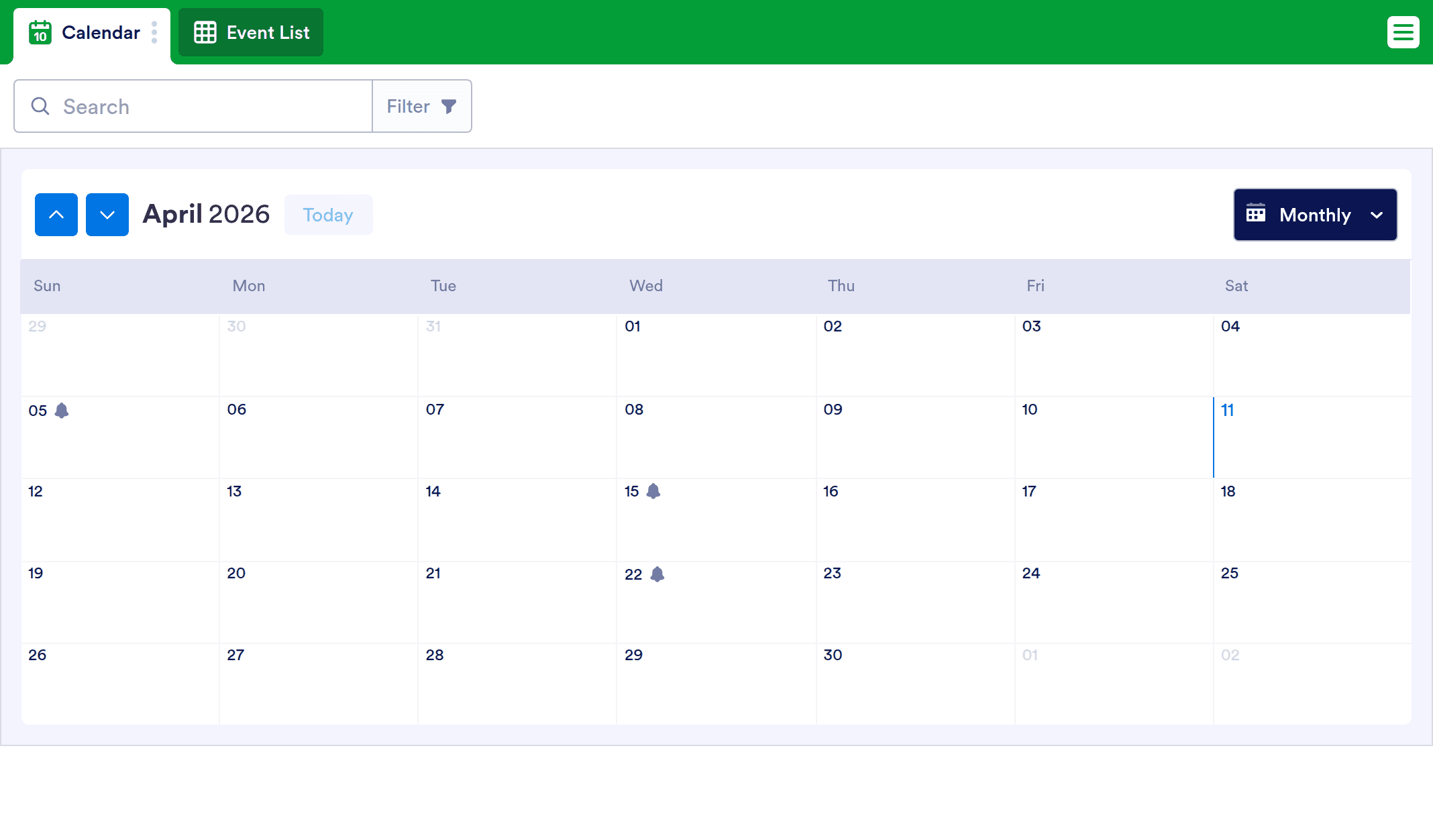Select the April 30 day cell
Image resolution: width=1433 pixels, height=840 pixels.
914,683
